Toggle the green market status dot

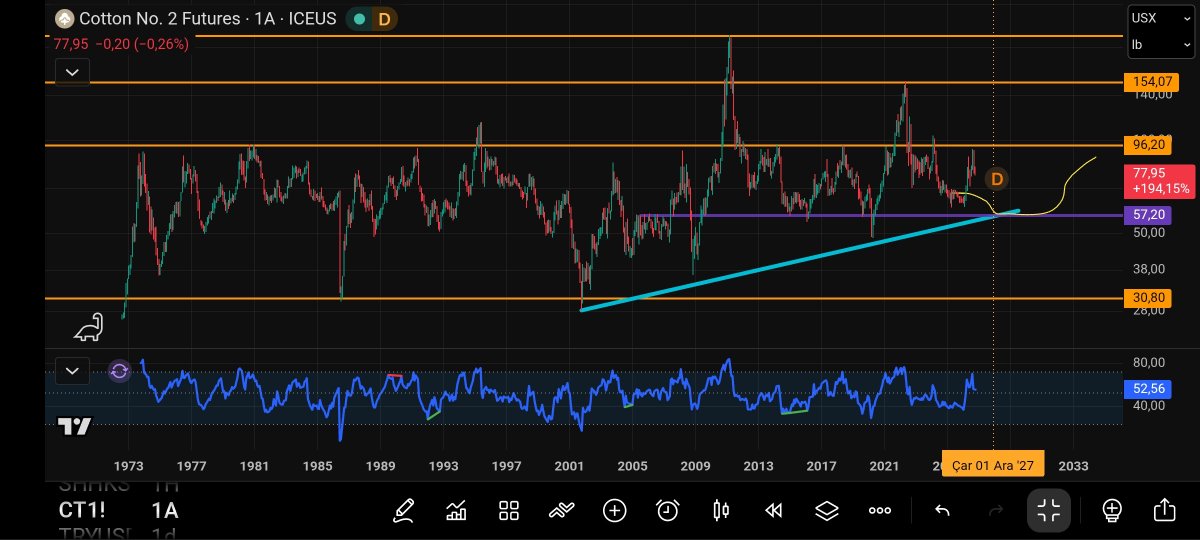(360, 18)
